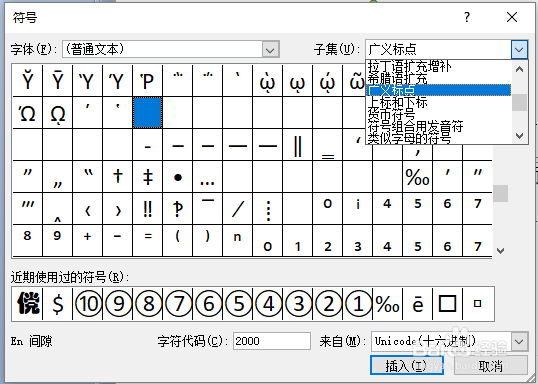538x384 pixels.
Task: Select the fraction slash ⁄ symbol
Action: click(237, 209)
